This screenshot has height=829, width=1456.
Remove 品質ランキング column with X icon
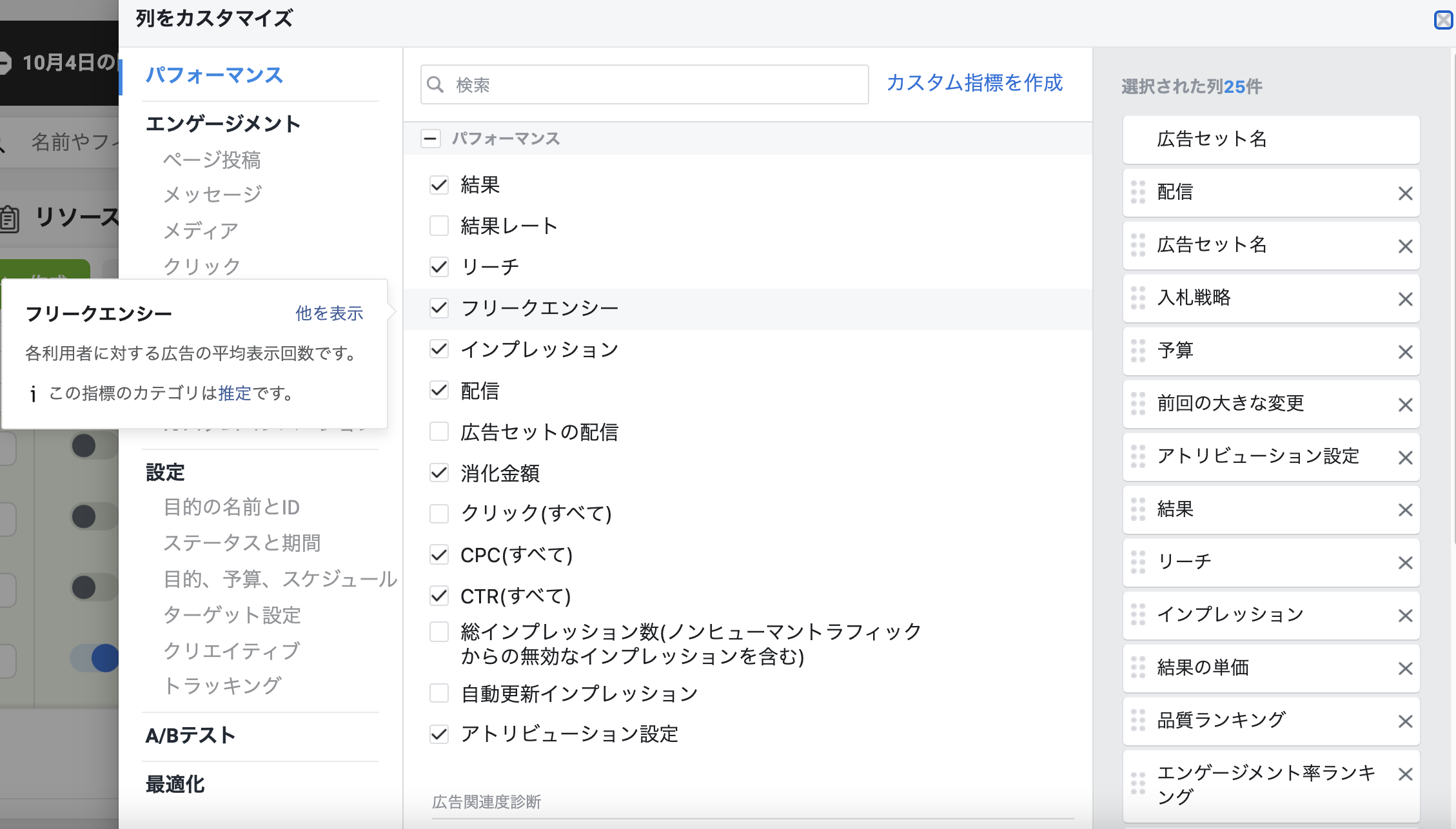coord(1405,721)
